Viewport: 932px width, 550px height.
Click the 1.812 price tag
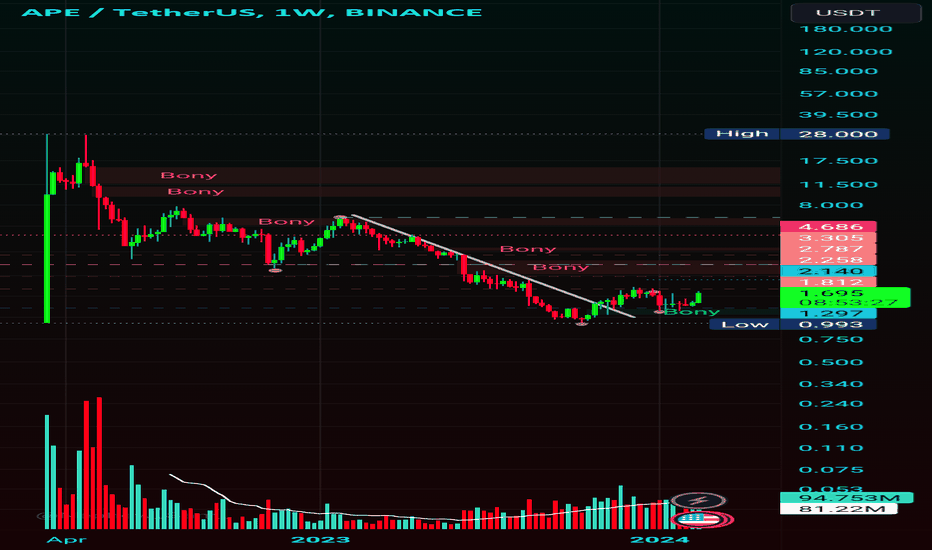(x=828, y=282)
